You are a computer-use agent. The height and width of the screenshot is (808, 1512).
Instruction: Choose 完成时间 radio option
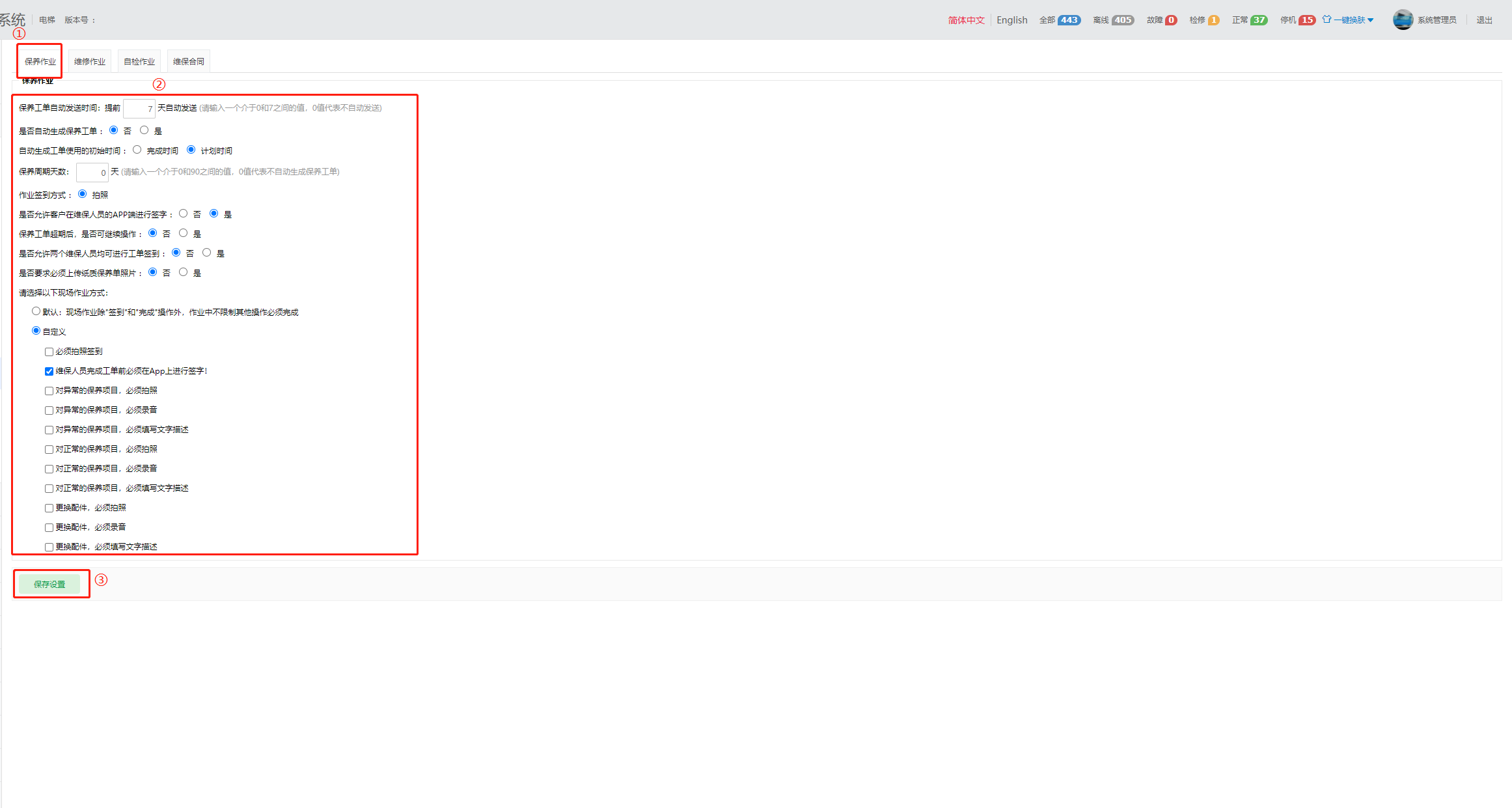137,150
